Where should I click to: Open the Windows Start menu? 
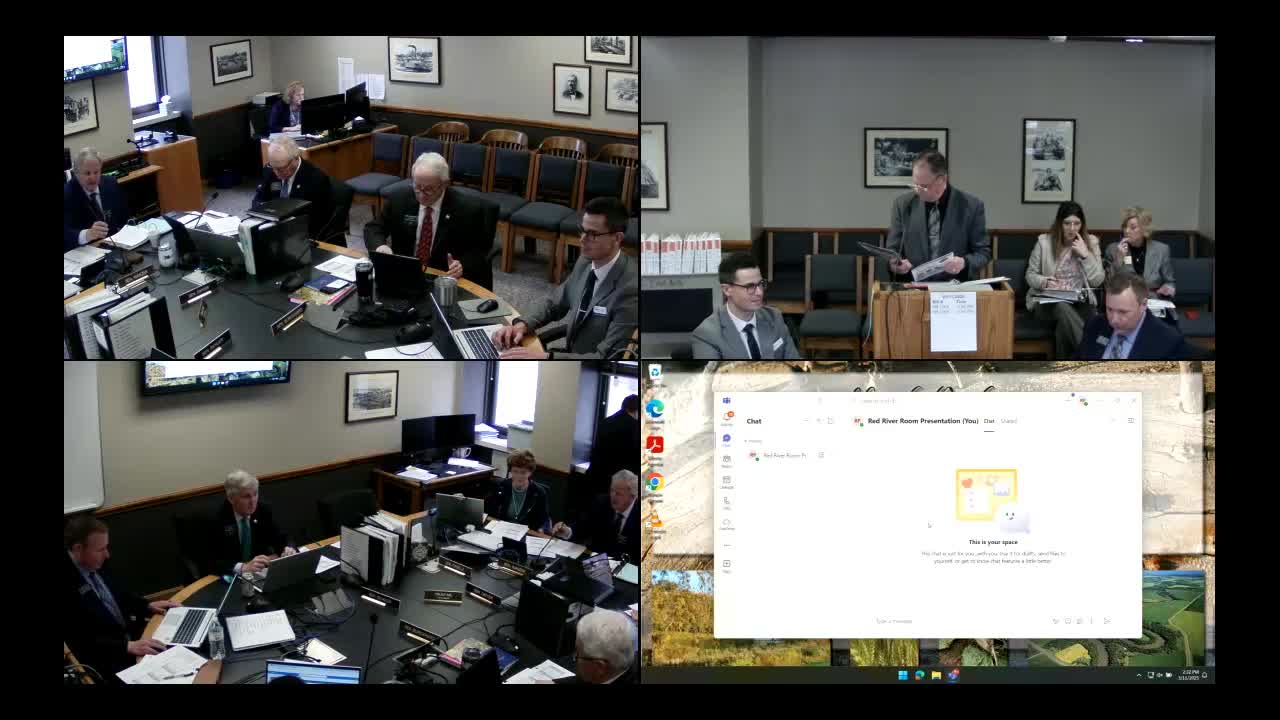click(903, 675)
